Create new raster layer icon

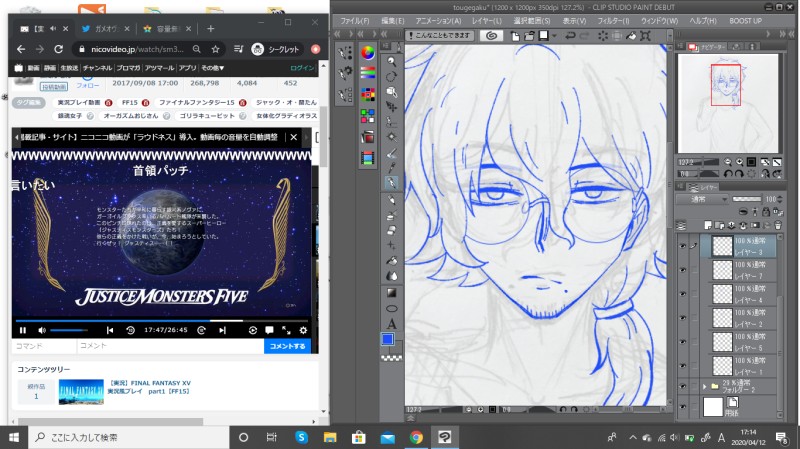point(708,225)
